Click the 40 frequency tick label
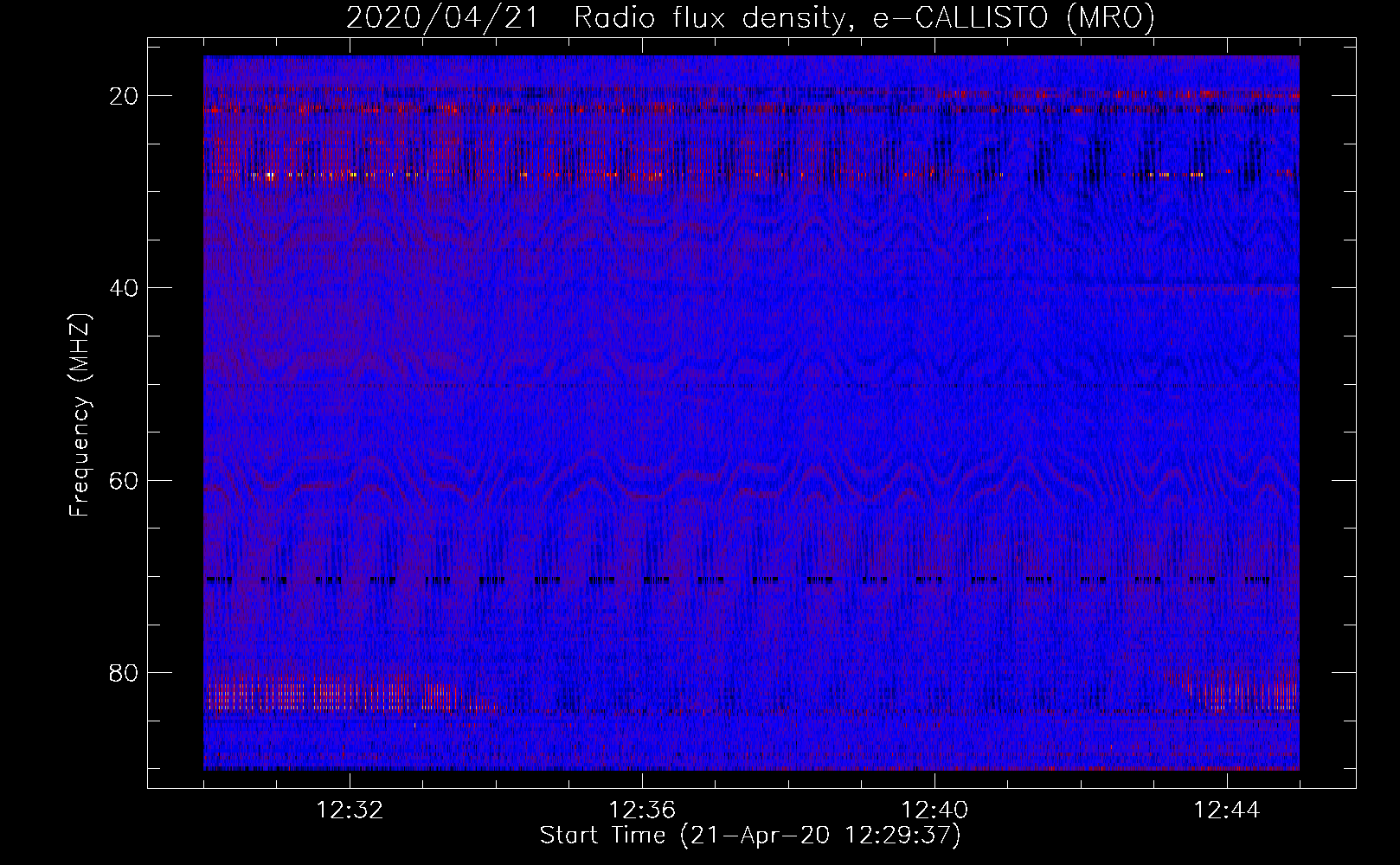 (x=125, y=288)
